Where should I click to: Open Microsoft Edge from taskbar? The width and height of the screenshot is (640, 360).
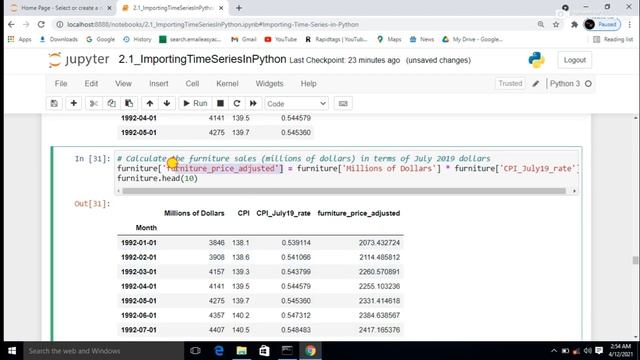click(219, 351)
